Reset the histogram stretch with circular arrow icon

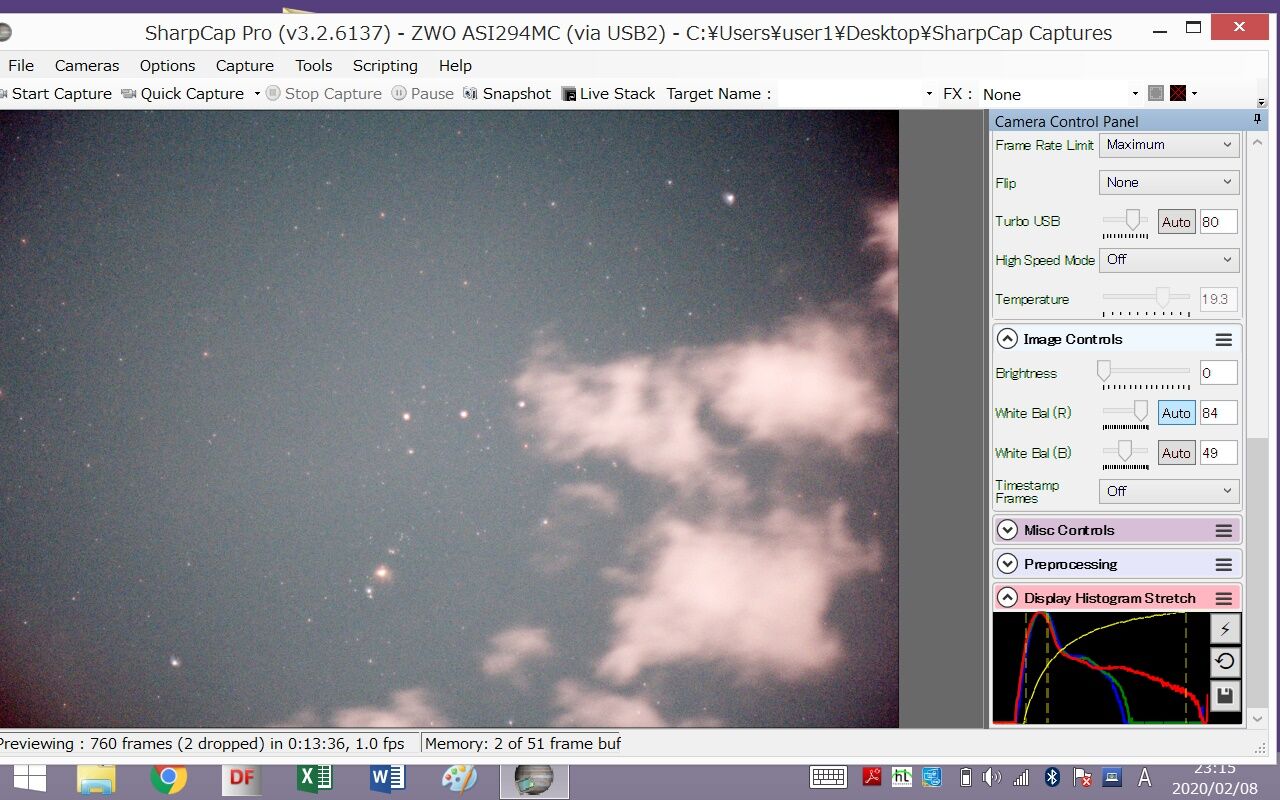1225,661
